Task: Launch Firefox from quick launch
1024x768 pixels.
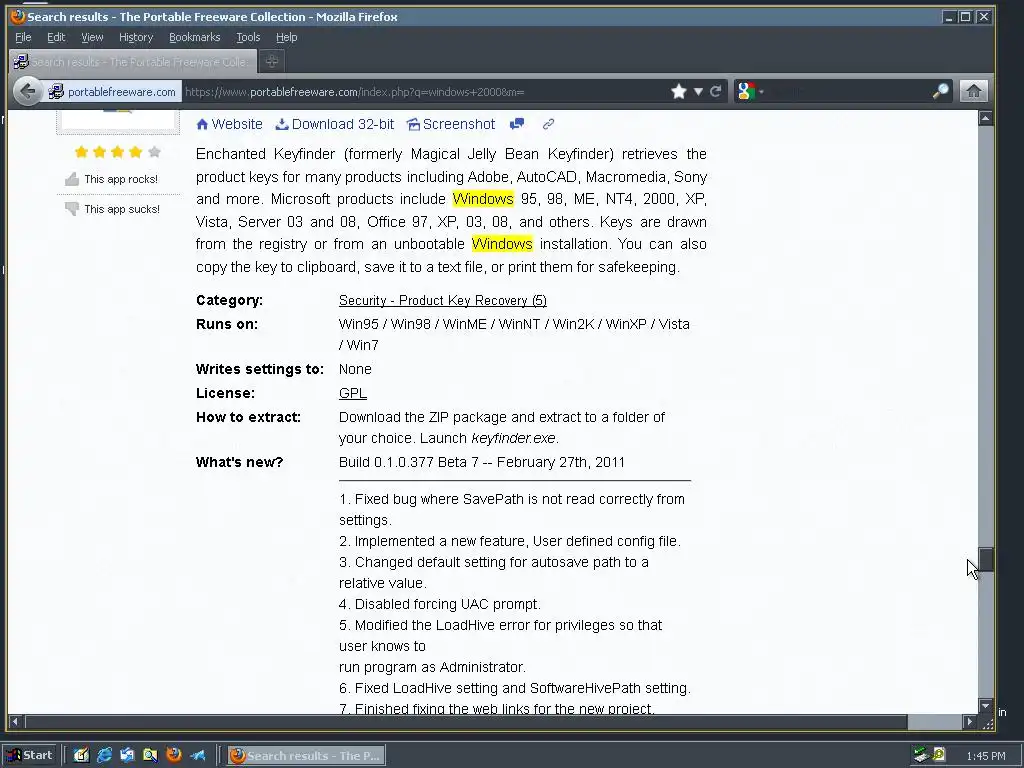Action: 174,755
